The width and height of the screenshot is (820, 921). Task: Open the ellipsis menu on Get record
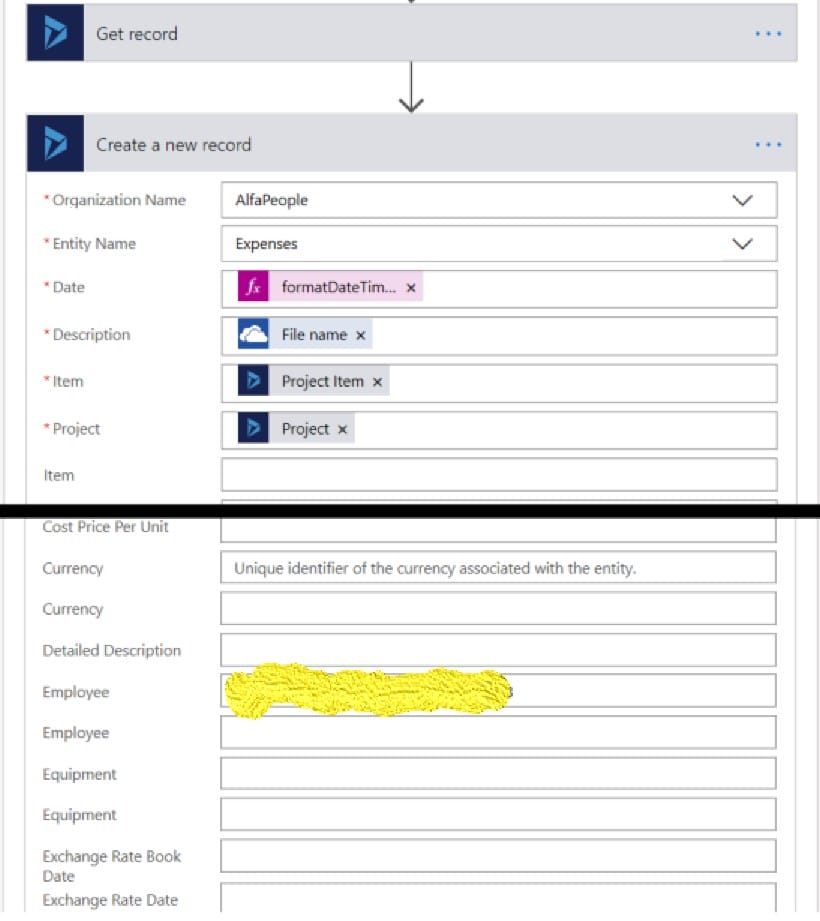coord(768,32)
